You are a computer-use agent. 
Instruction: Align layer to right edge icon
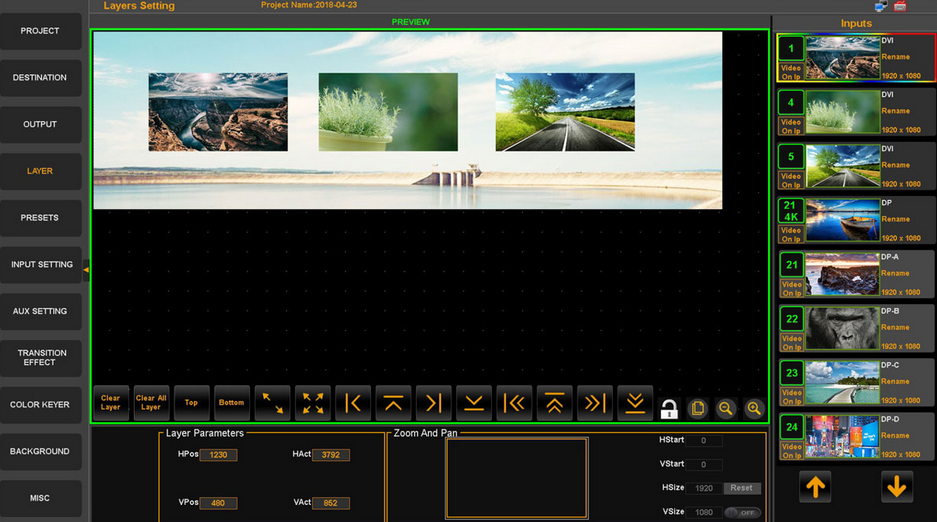(433, 403)
